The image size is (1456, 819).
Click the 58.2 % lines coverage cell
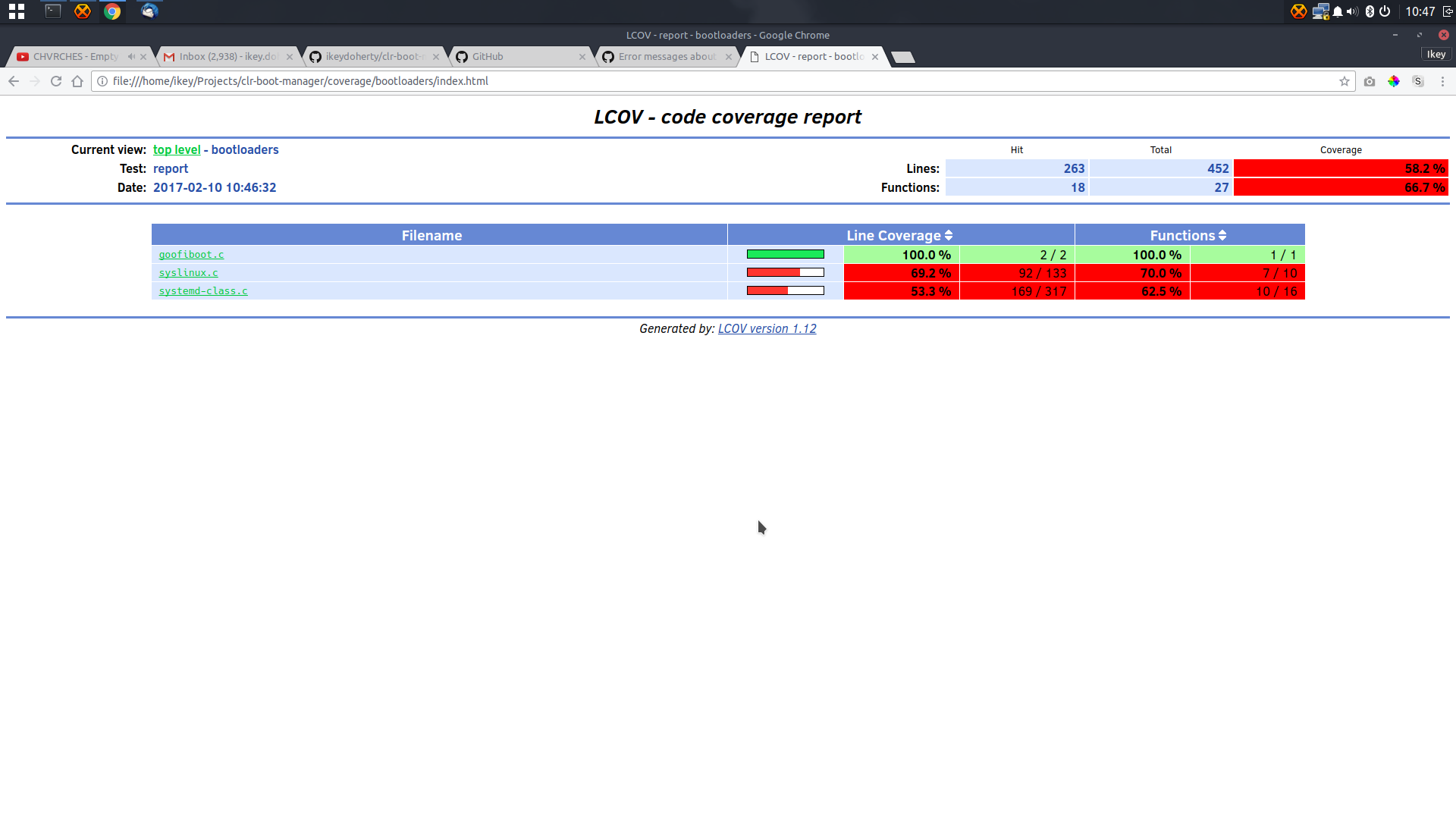[x=1341, y=168]
